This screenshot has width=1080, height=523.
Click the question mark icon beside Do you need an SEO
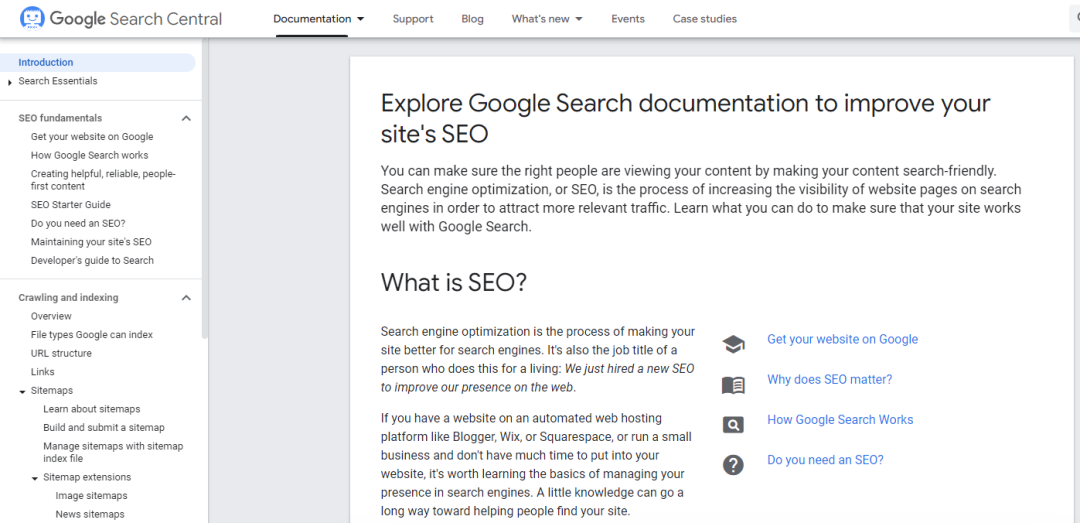[734, 465]
